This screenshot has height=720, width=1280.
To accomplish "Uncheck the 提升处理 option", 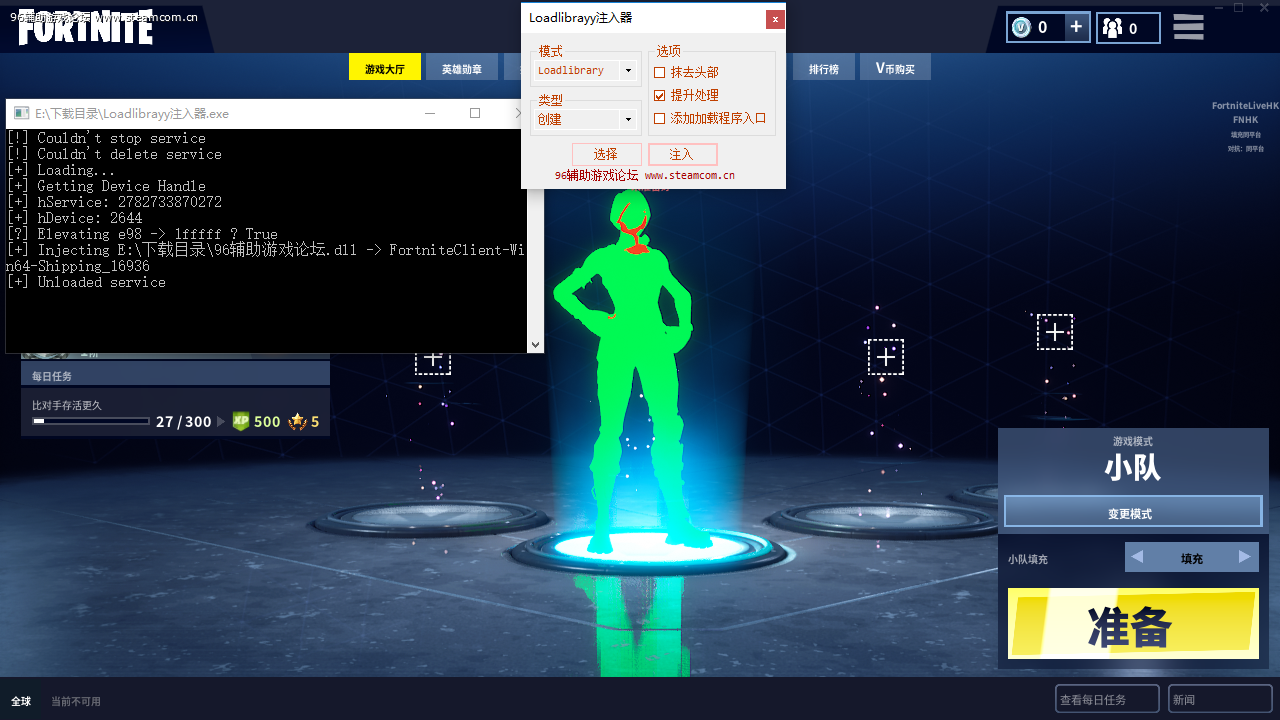I will click(x=659, y=95).
